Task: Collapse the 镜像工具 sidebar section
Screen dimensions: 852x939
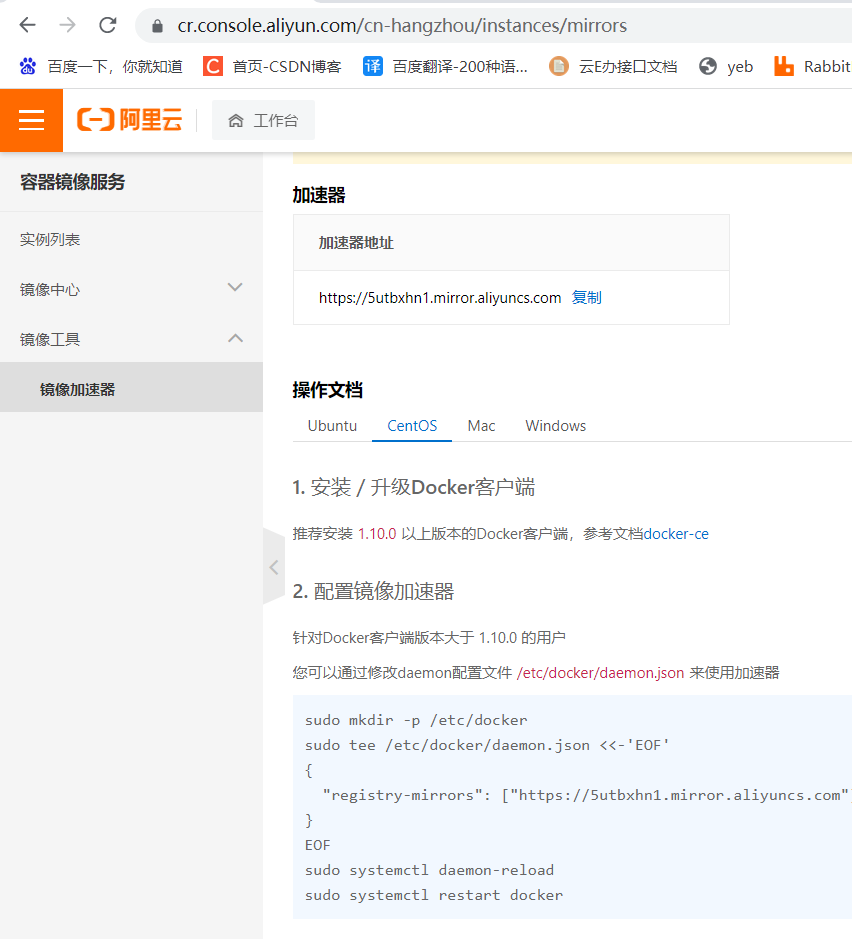Action: pos(131,339)
